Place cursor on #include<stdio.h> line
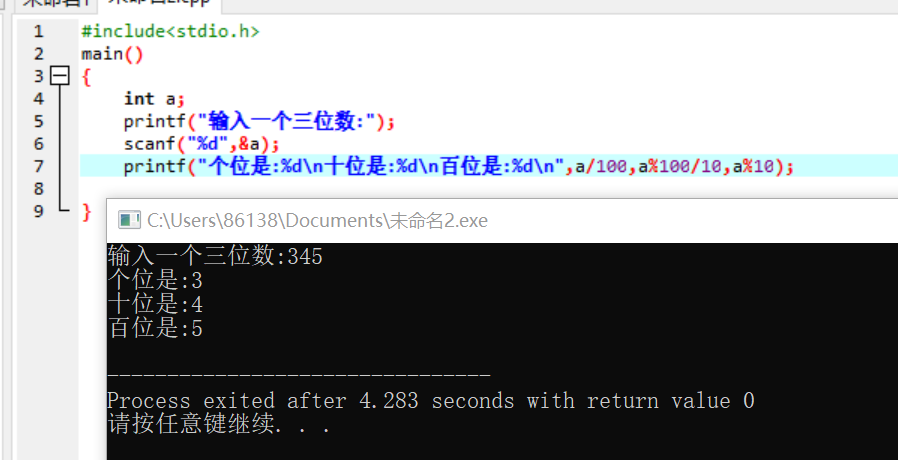The width and height of the screenshot is (898, 460). pyautogui.click(x=170, y=31)
